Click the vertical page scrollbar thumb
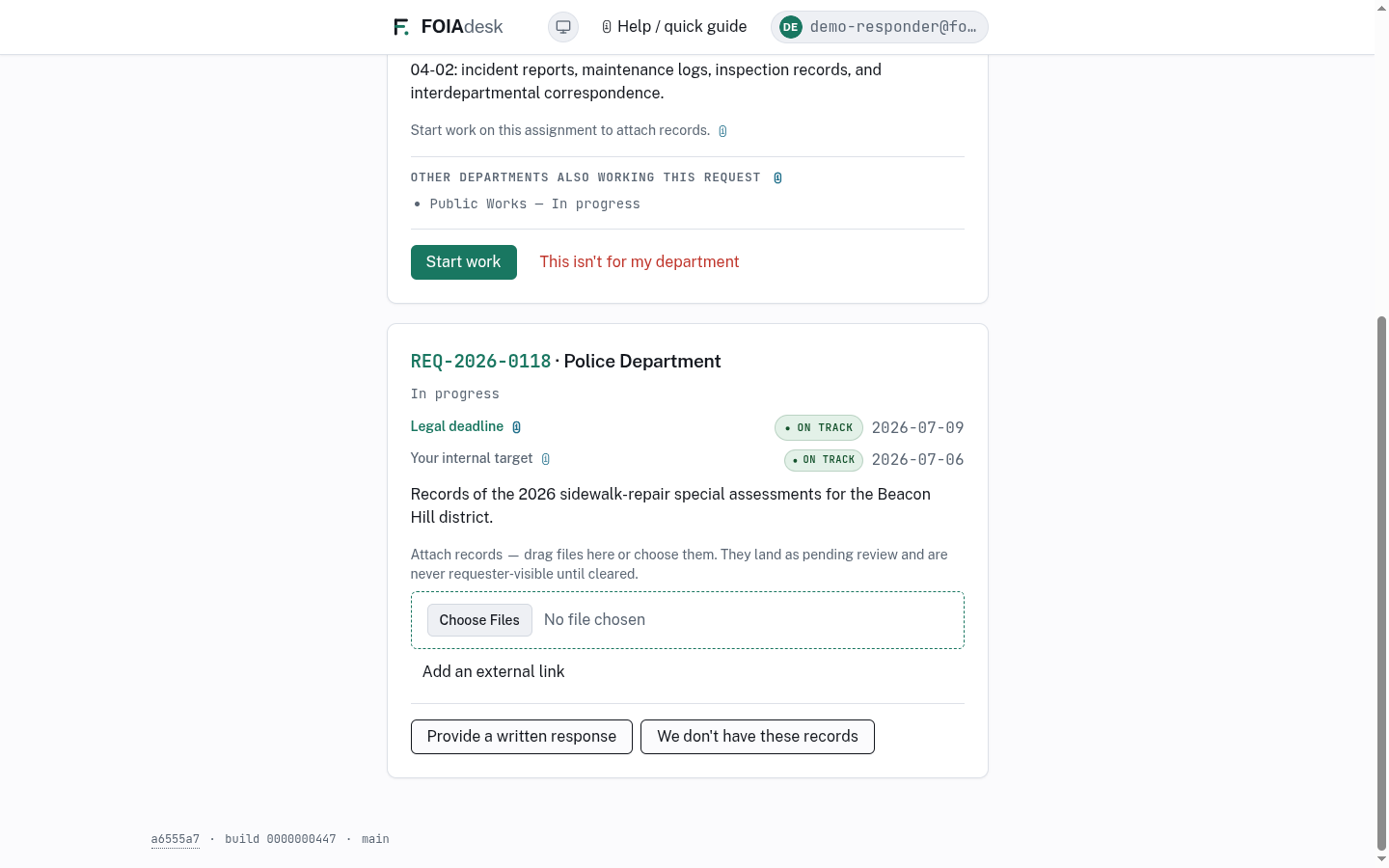The image size is (1389, 868). click(1381, 583)
